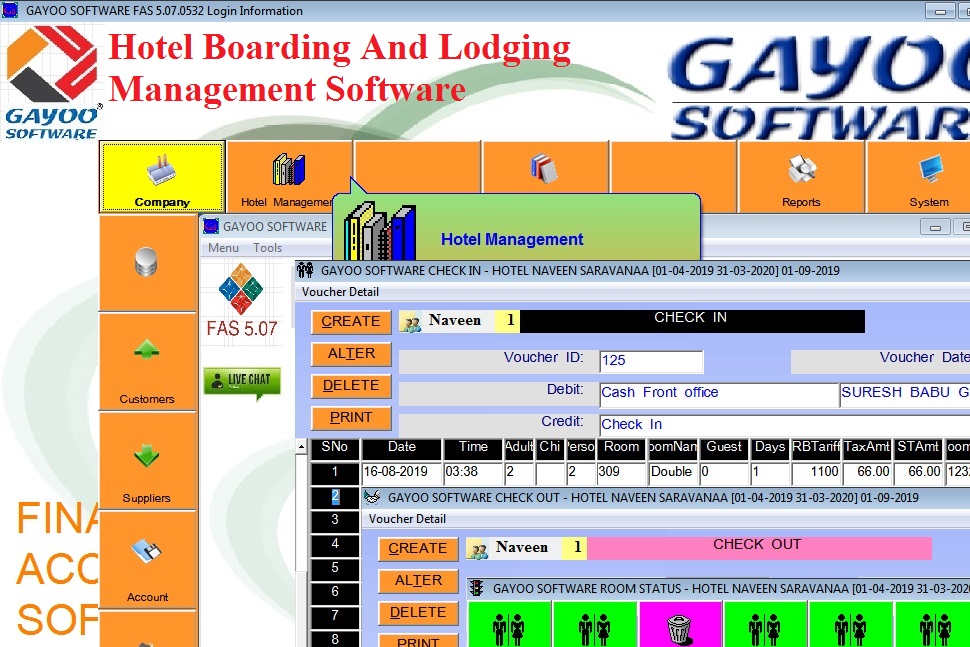Image resolution: width=970 pixels, height=647 pixels.
Task: Click the Room column header
Action: pyautogui.click(x=621, y=448)
